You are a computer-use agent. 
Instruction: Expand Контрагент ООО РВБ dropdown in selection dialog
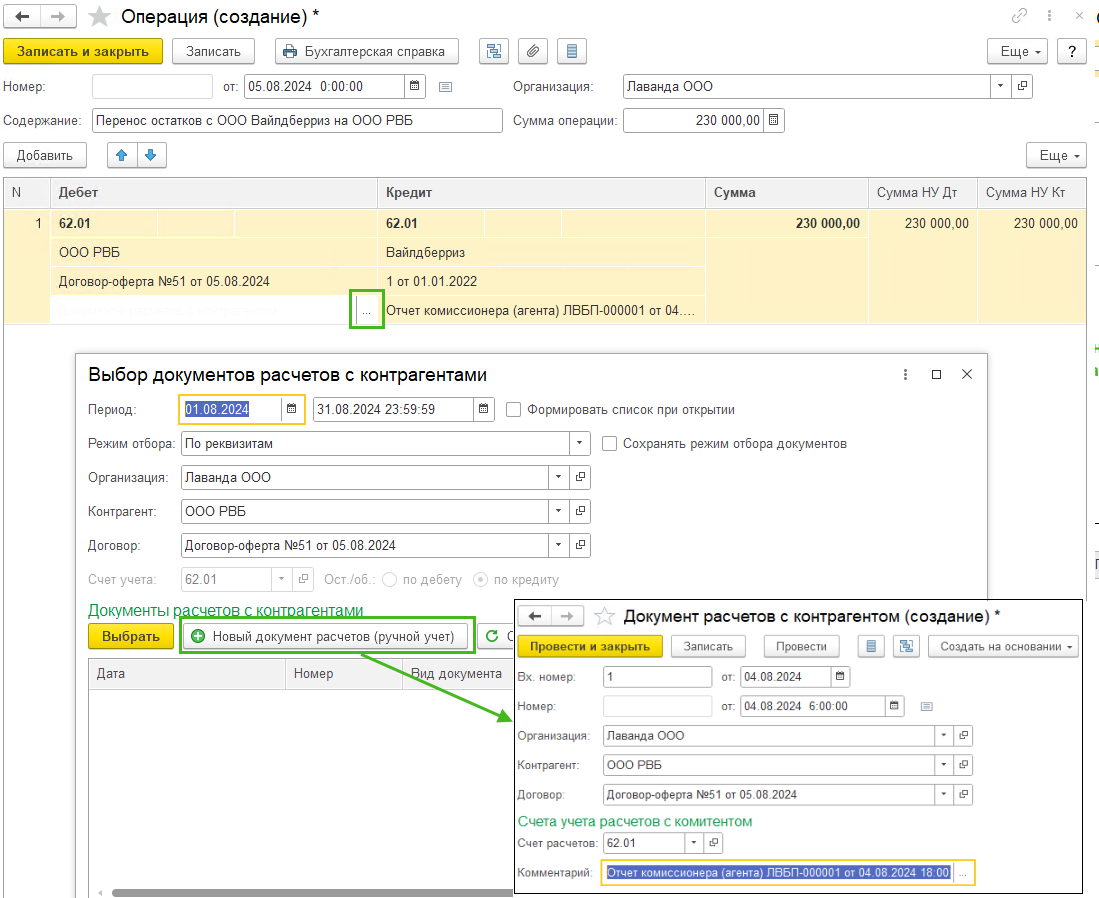pyautogui.click(x=559, y=511)
